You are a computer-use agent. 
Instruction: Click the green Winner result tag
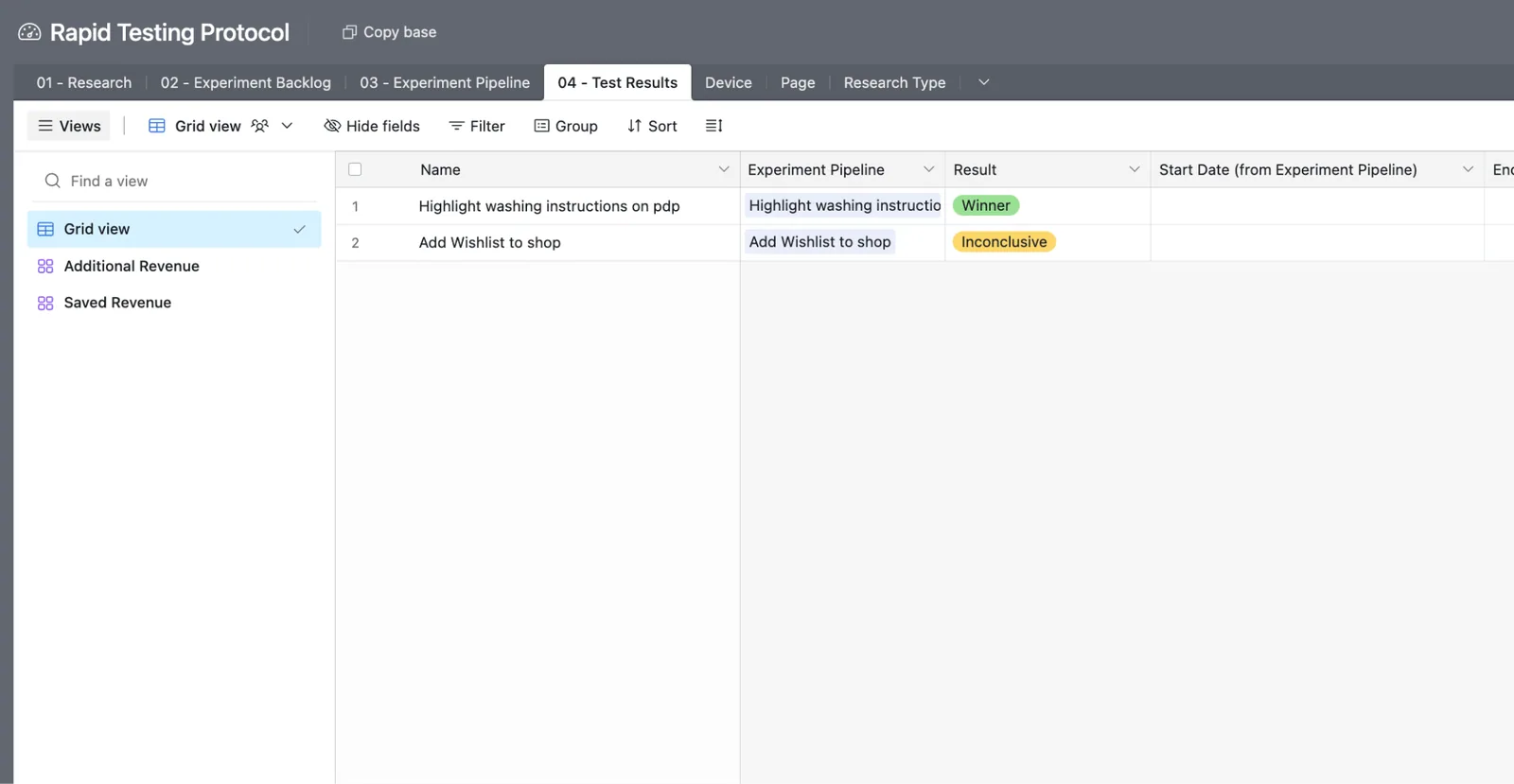986,205
